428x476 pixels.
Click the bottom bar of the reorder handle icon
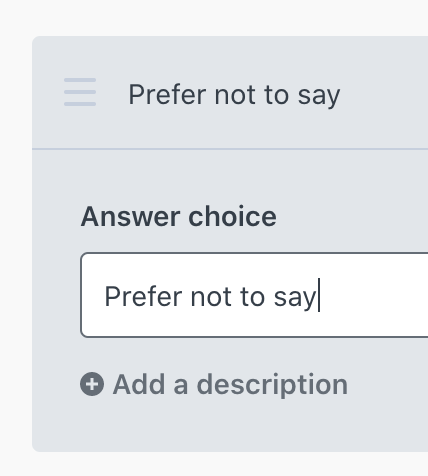[x=80, y=104]
